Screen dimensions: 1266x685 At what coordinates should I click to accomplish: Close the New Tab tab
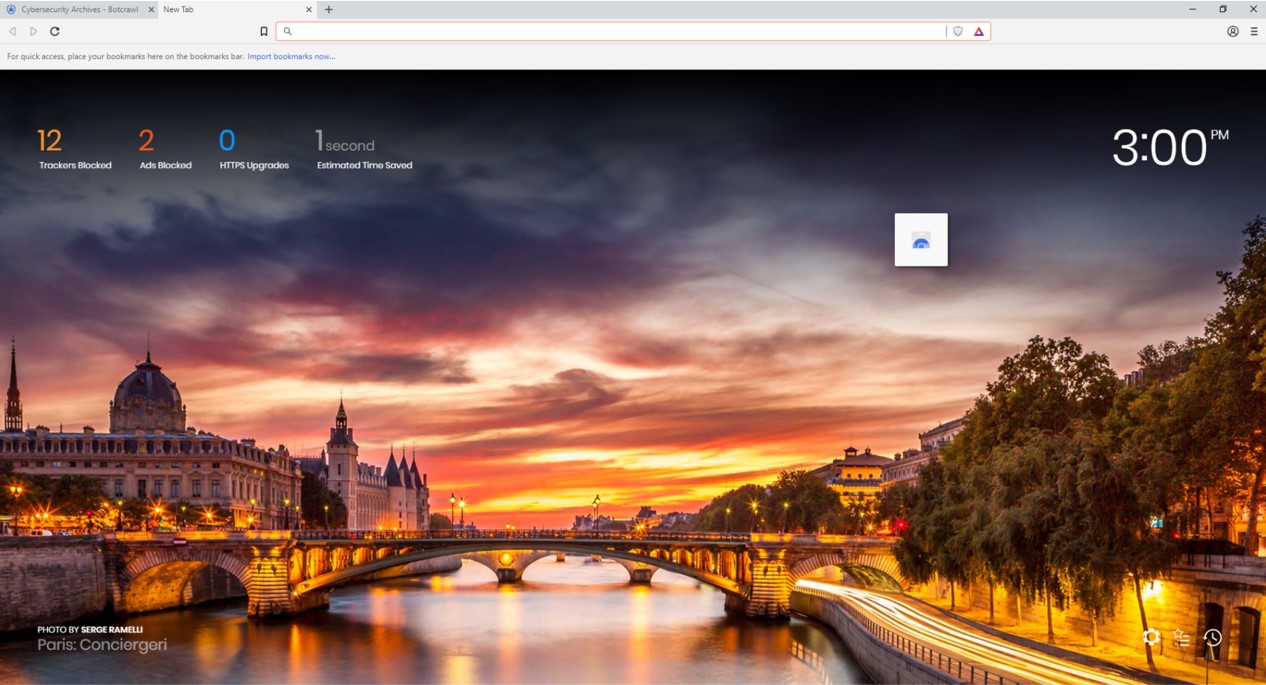click(309, 9)
